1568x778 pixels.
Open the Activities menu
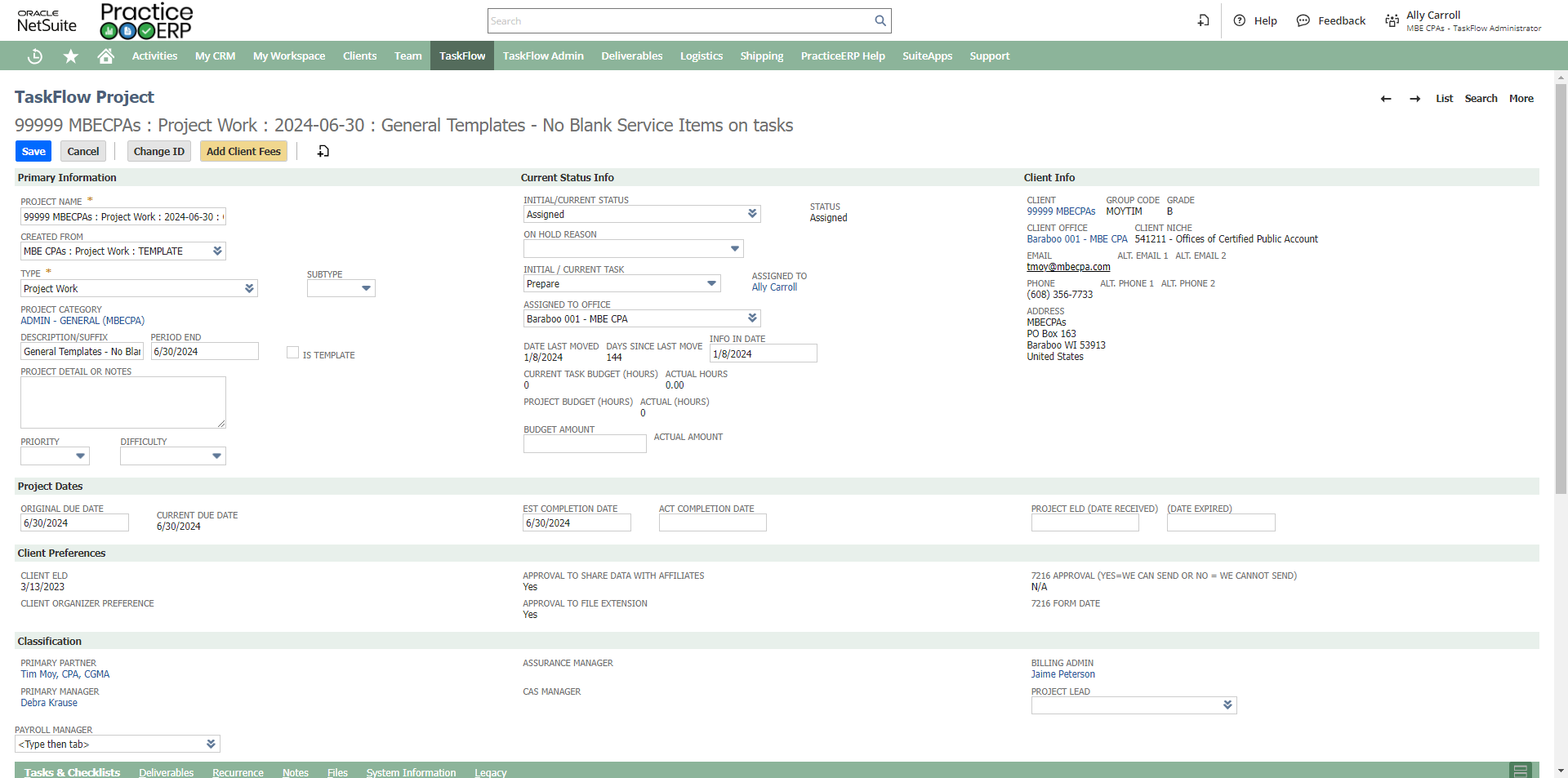pyautogui.click(x=154, y=56)
